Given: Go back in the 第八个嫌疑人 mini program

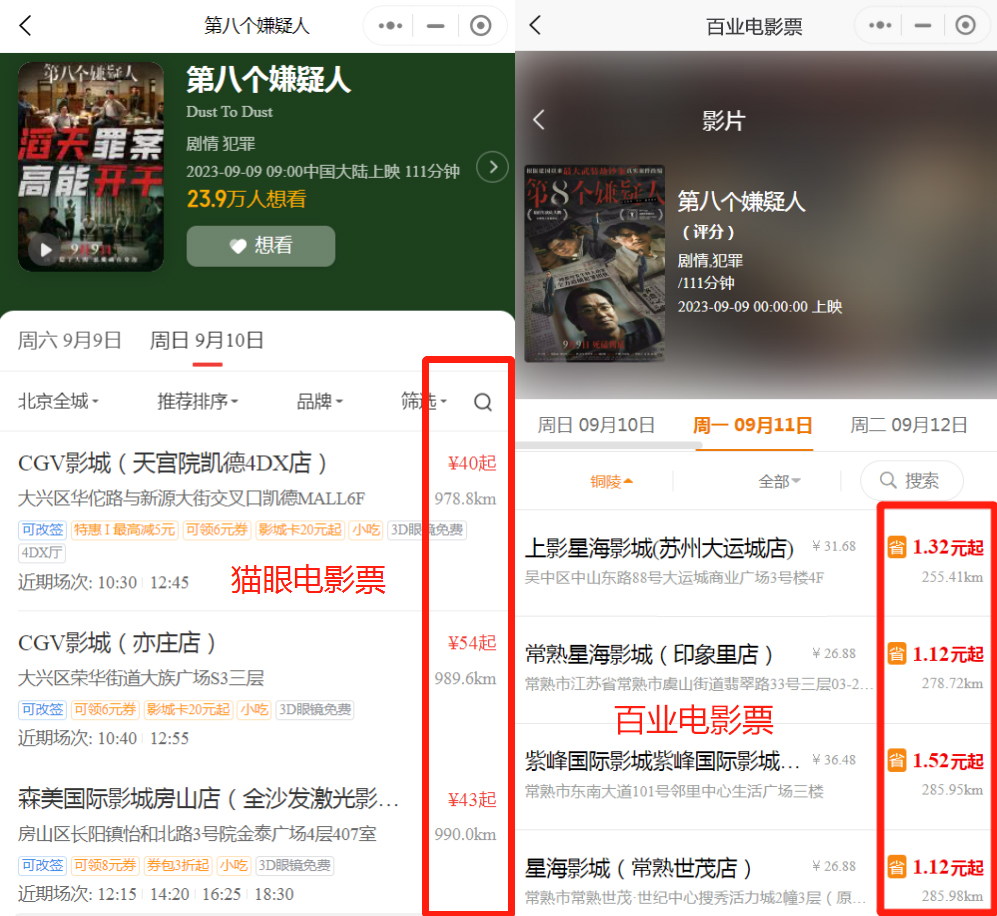Looking at the screenshot, I should tap(25, 25).
